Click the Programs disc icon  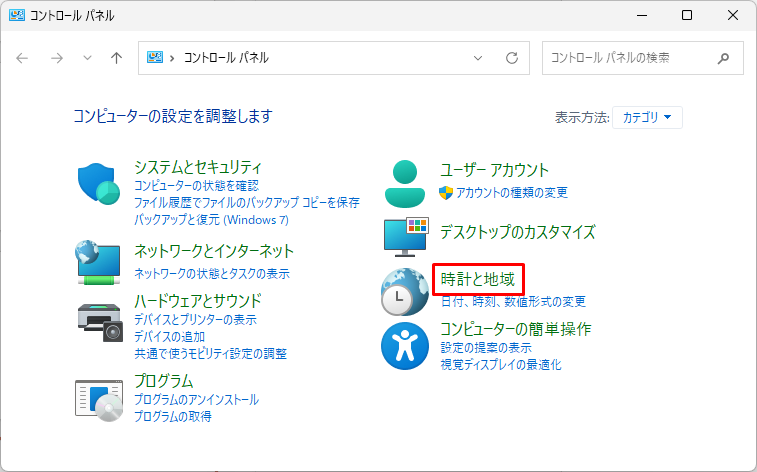click(98, 398)
